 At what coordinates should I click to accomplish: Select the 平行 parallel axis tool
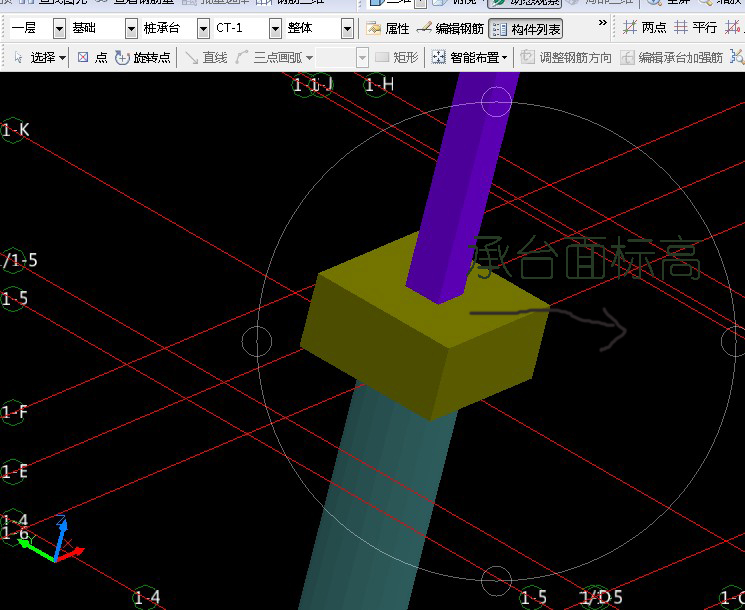[x=696, y=28]
